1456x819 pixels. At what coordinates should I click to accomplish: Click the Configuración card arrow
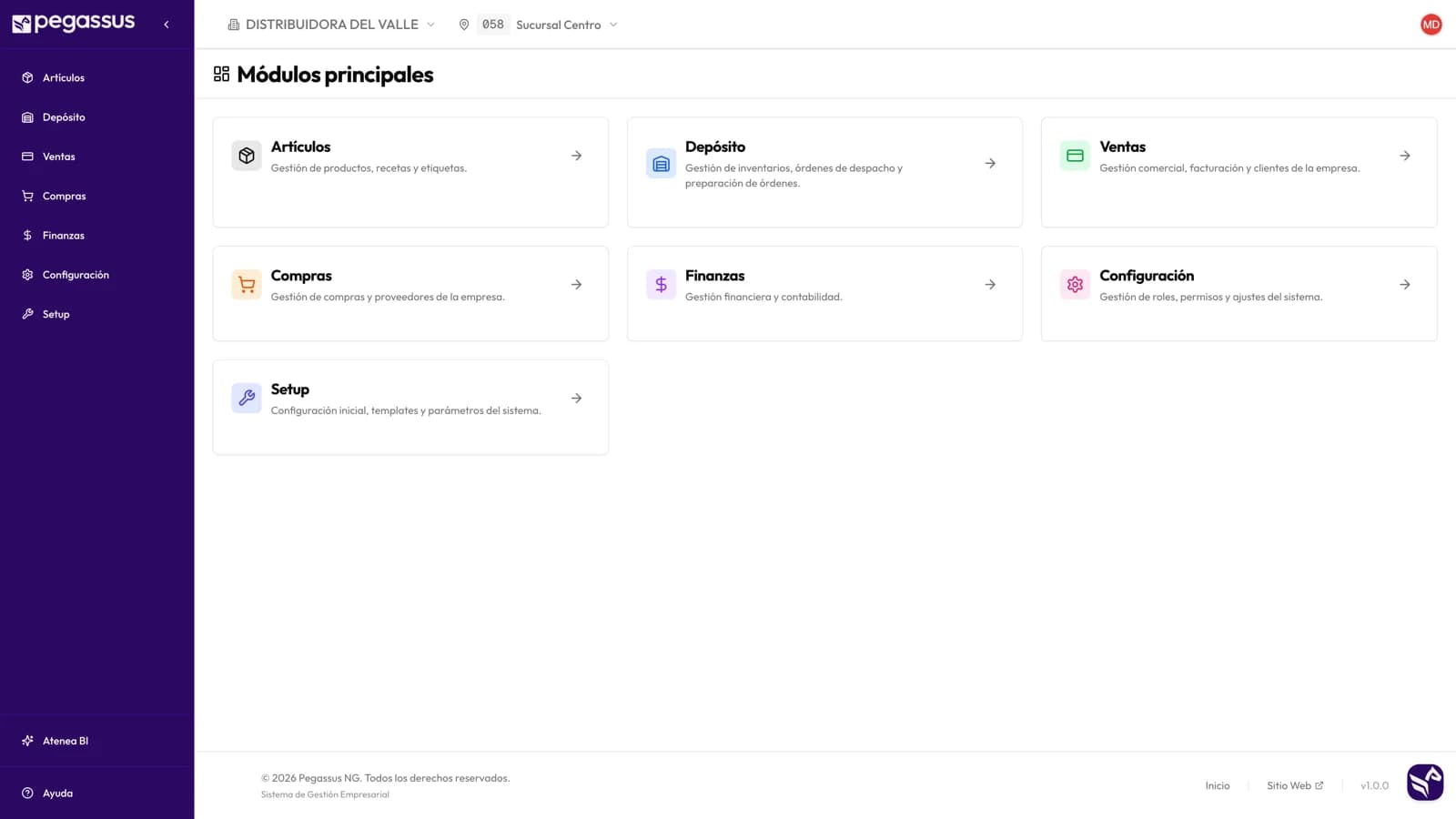[x=1405, y=285]
